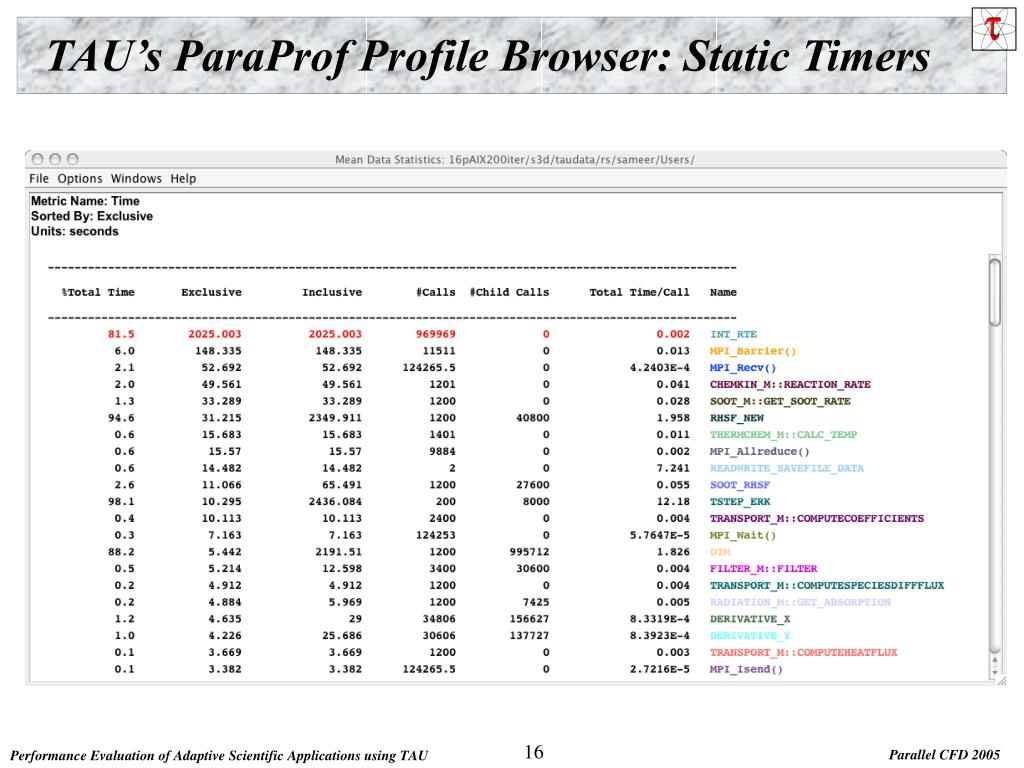Viewport: 1024px width, 768px height.
Task: Select the MPI_Allreduce() function name
Action: tap(759, 452)
